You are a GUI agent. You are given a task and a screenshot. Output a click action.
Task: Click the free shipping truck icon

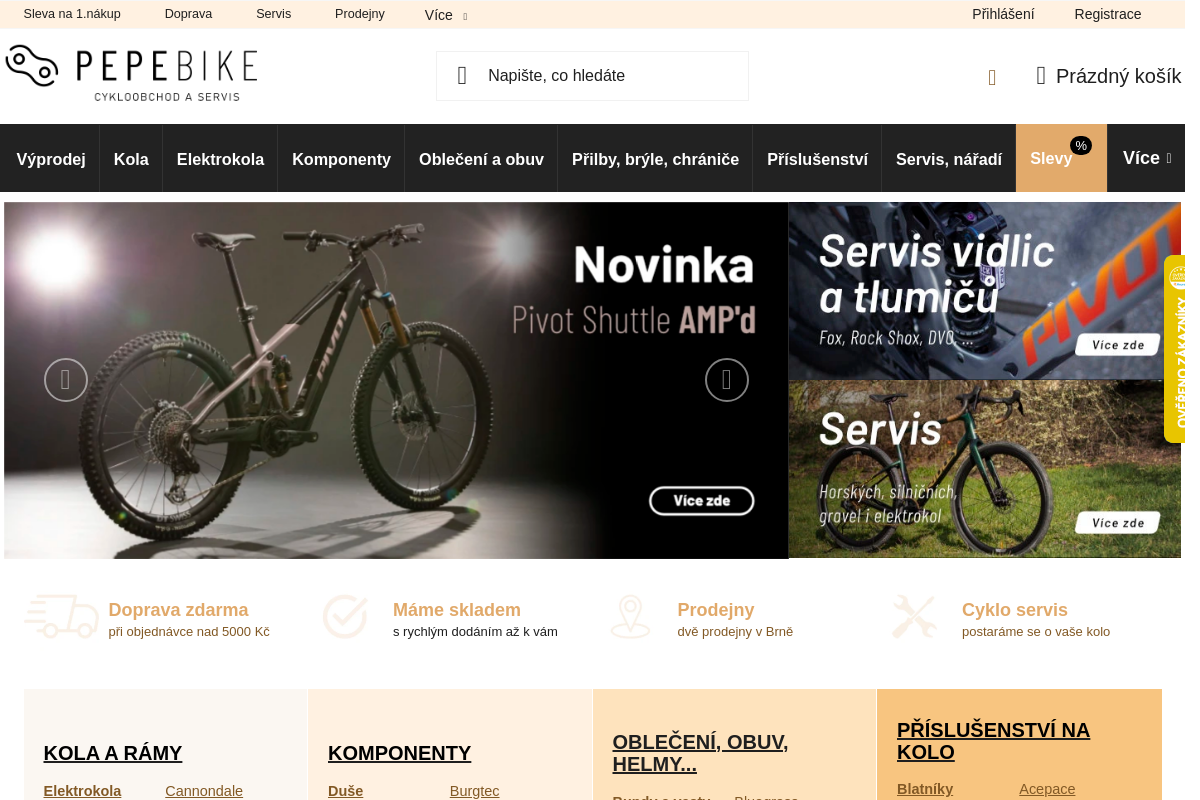tap(61, 617)
